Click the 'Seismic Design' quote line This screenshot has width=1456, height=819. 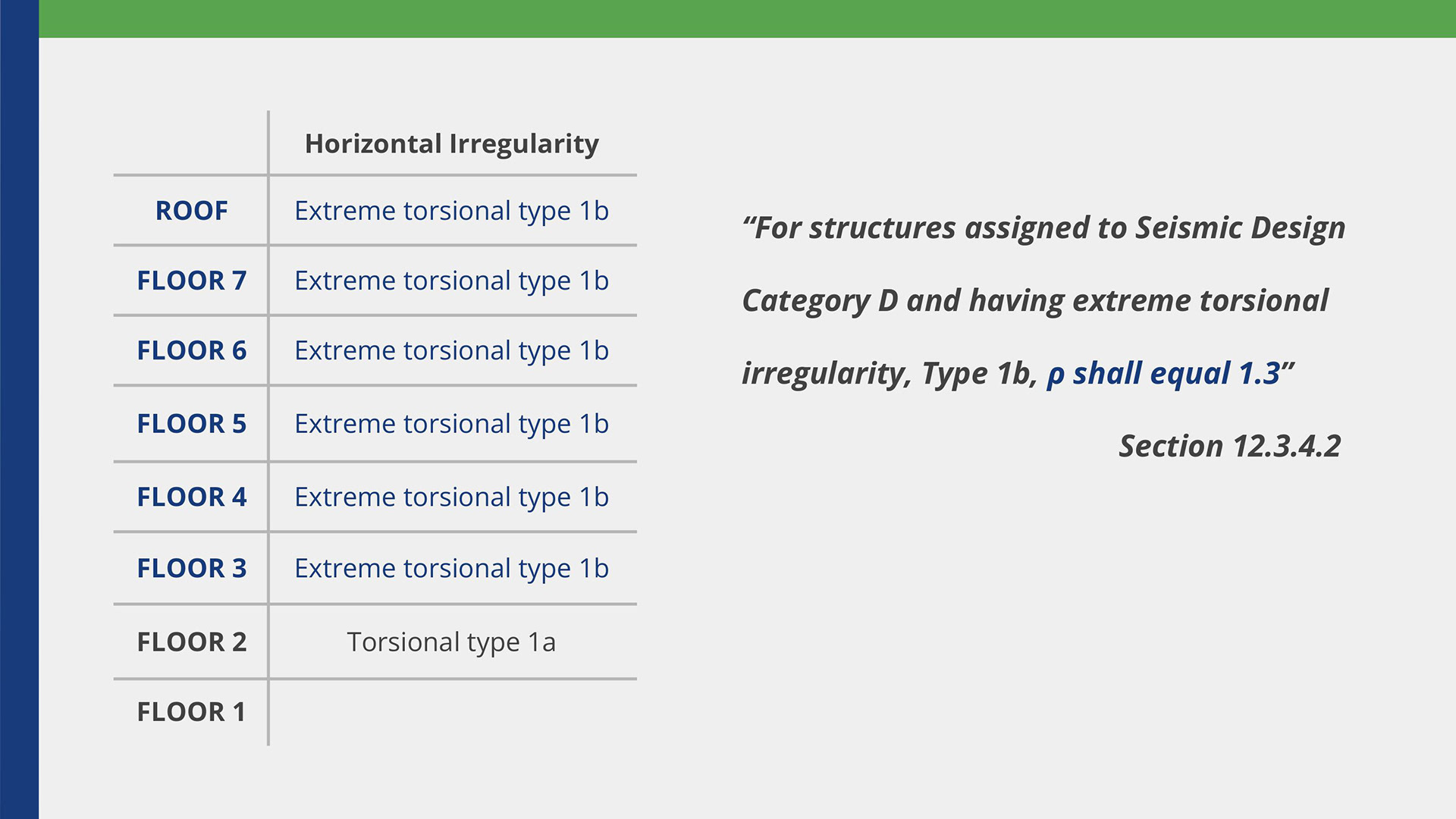1044,228
